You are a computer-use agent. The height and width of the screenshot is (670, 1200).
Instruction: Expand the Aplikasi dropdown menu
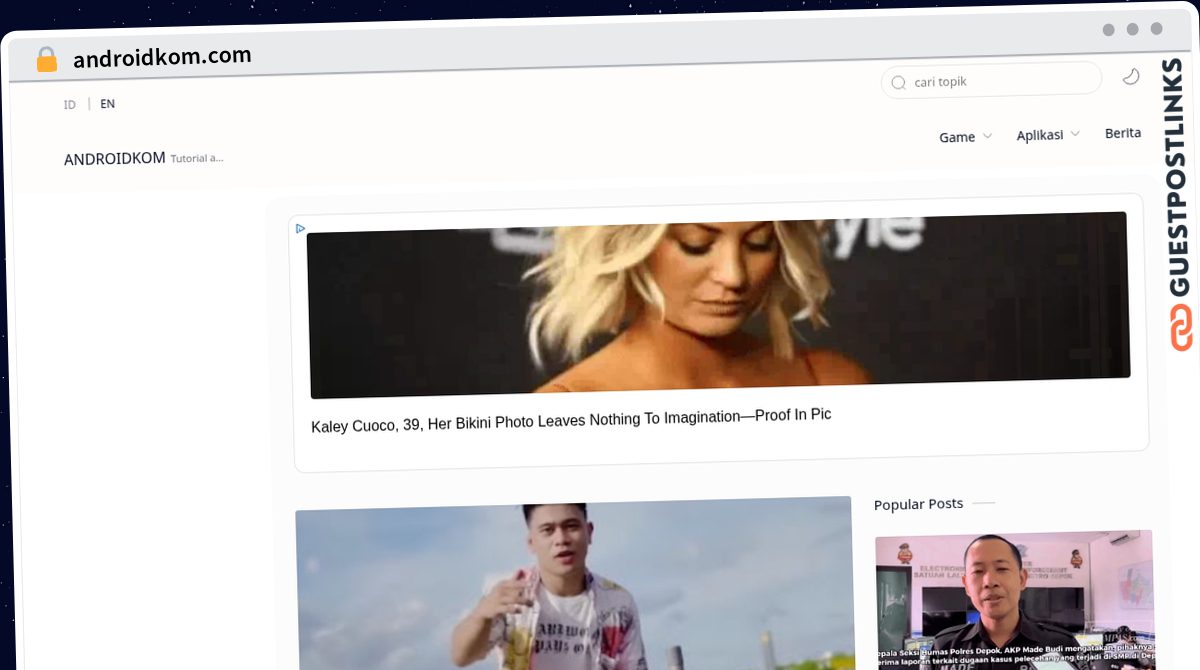1047,135
